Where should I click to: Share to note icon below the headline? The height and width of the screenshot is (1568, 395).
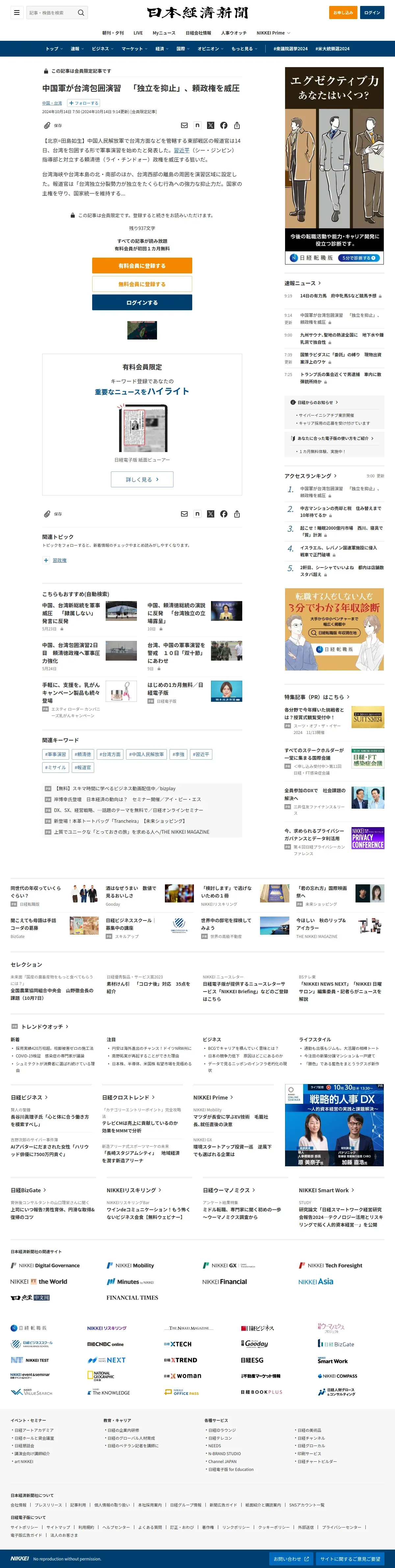point(197,125)
